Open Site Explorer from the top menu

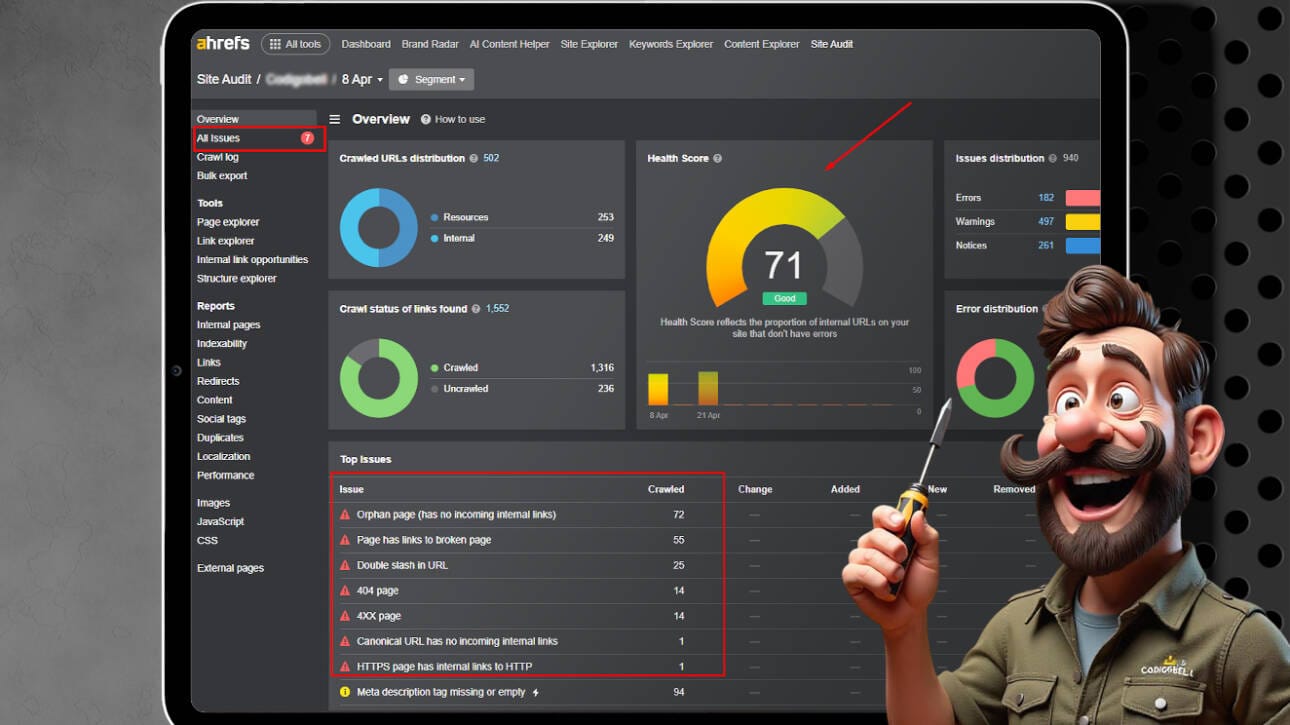[x=589, y=44]
